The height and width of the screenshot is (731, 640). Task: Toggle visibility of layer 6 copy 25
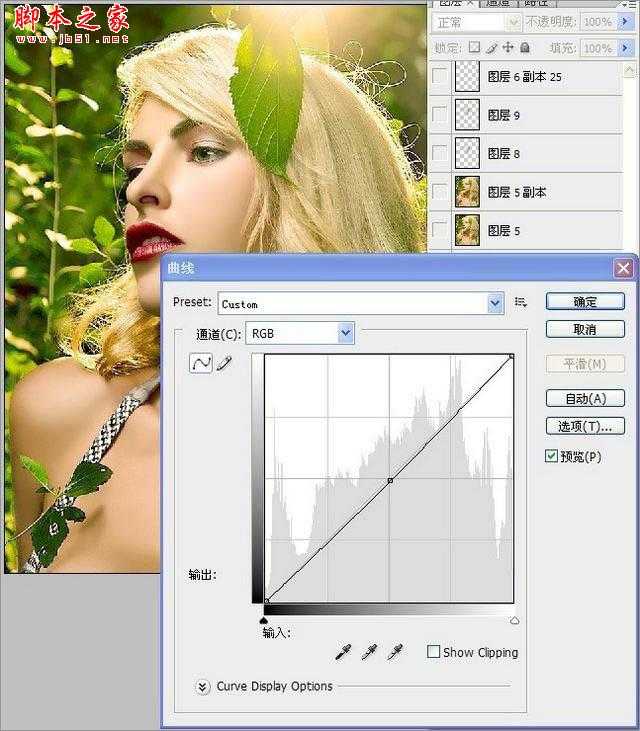(439, 76)
